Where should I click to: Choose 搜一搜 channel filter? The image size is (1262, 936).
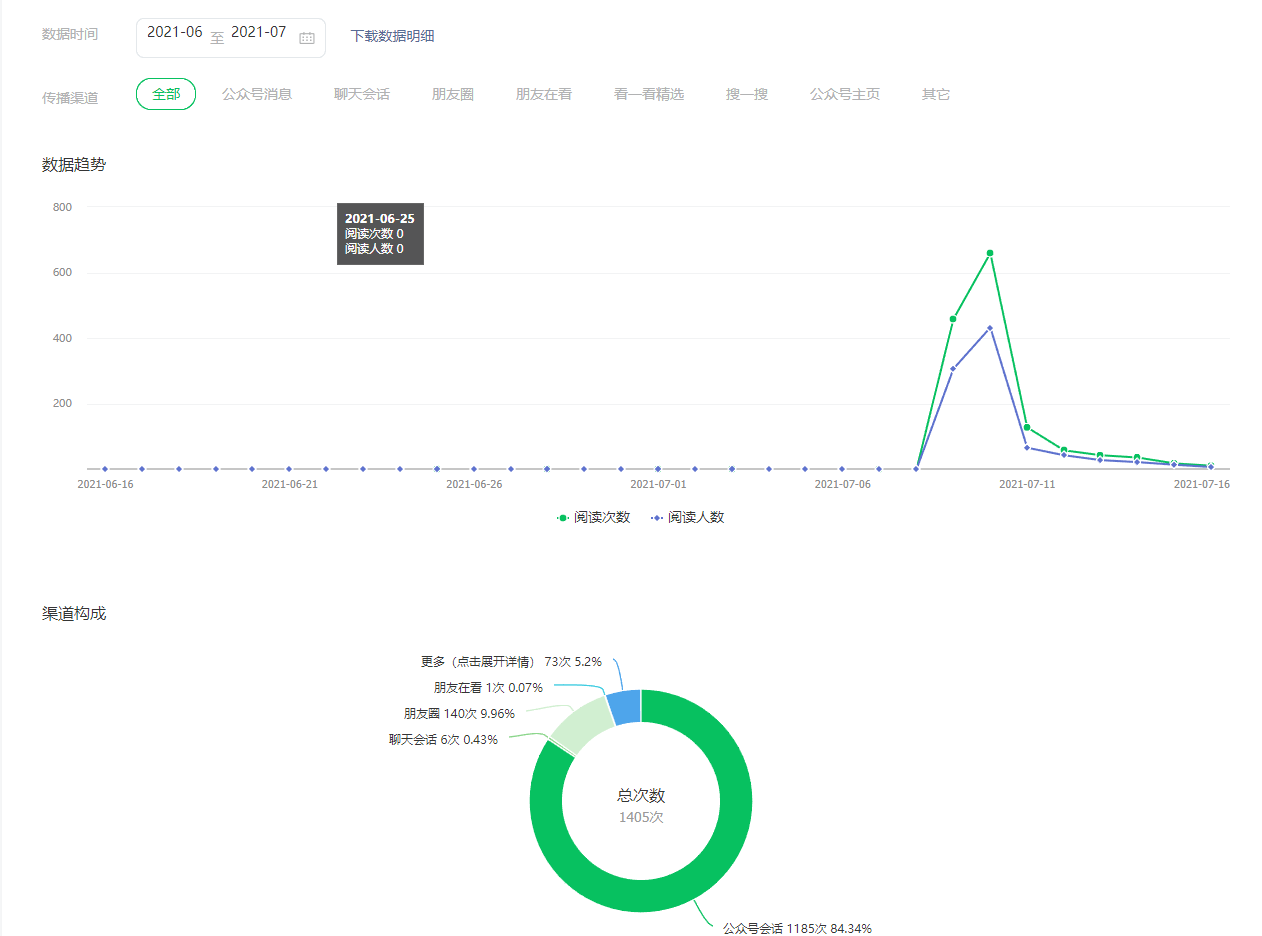747,95
